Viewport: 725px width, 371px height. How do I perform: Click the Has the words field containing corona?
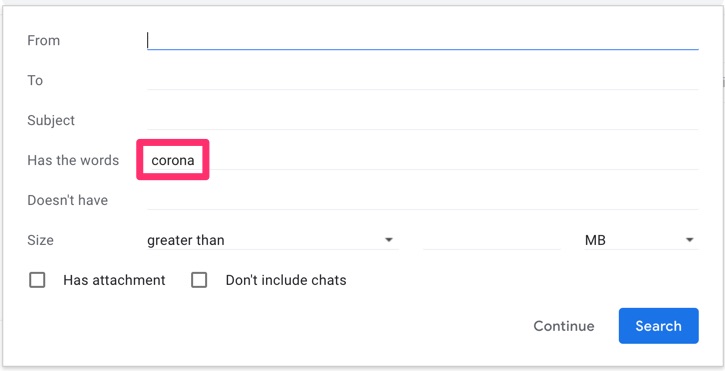point(423,161)
